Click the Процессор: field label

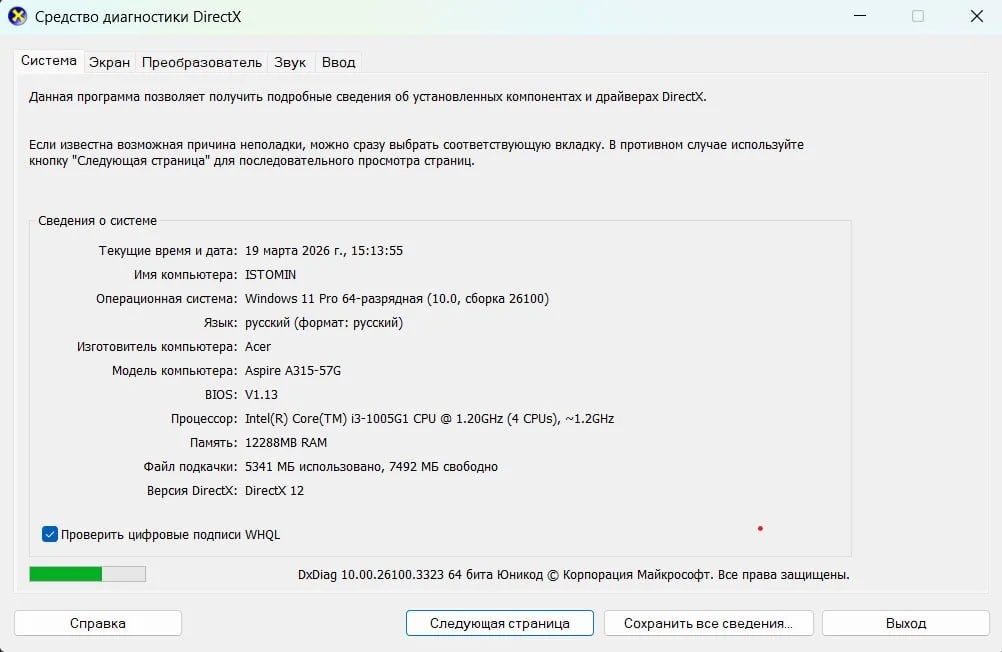coord(204,419)
